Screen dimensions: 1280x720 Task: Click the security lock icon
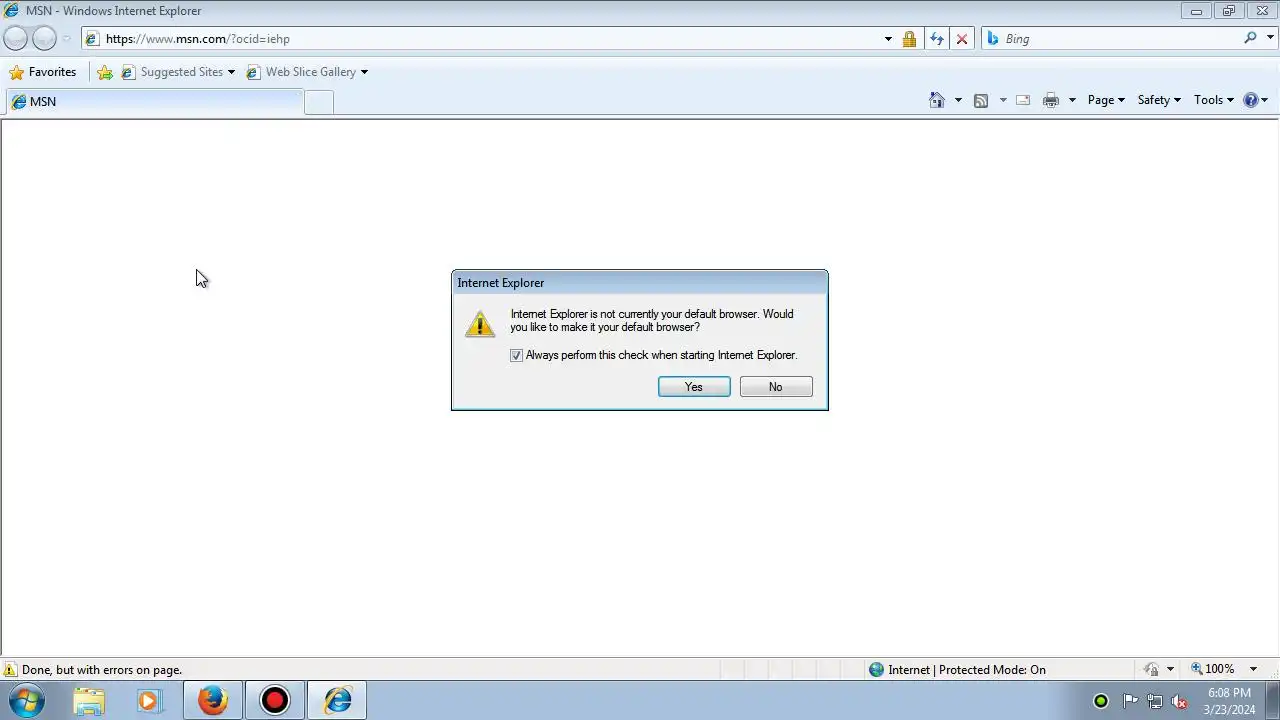909,39
